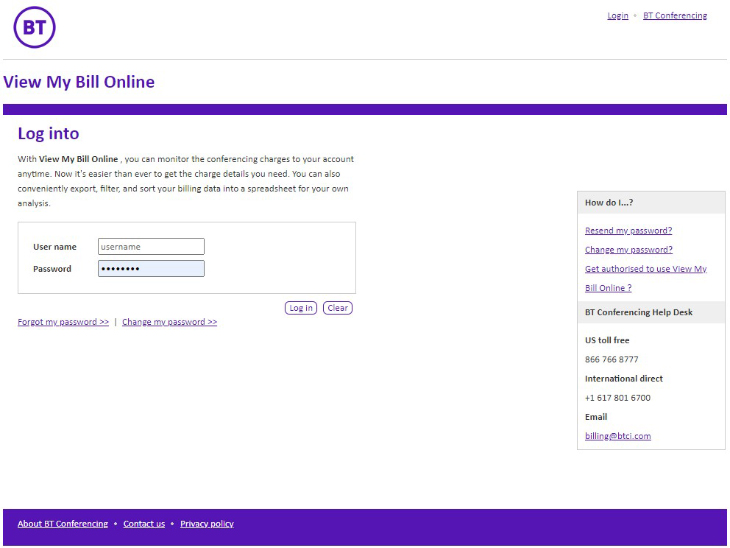
Task: Click the 'Log into' heading
Action: click(48, 134)
